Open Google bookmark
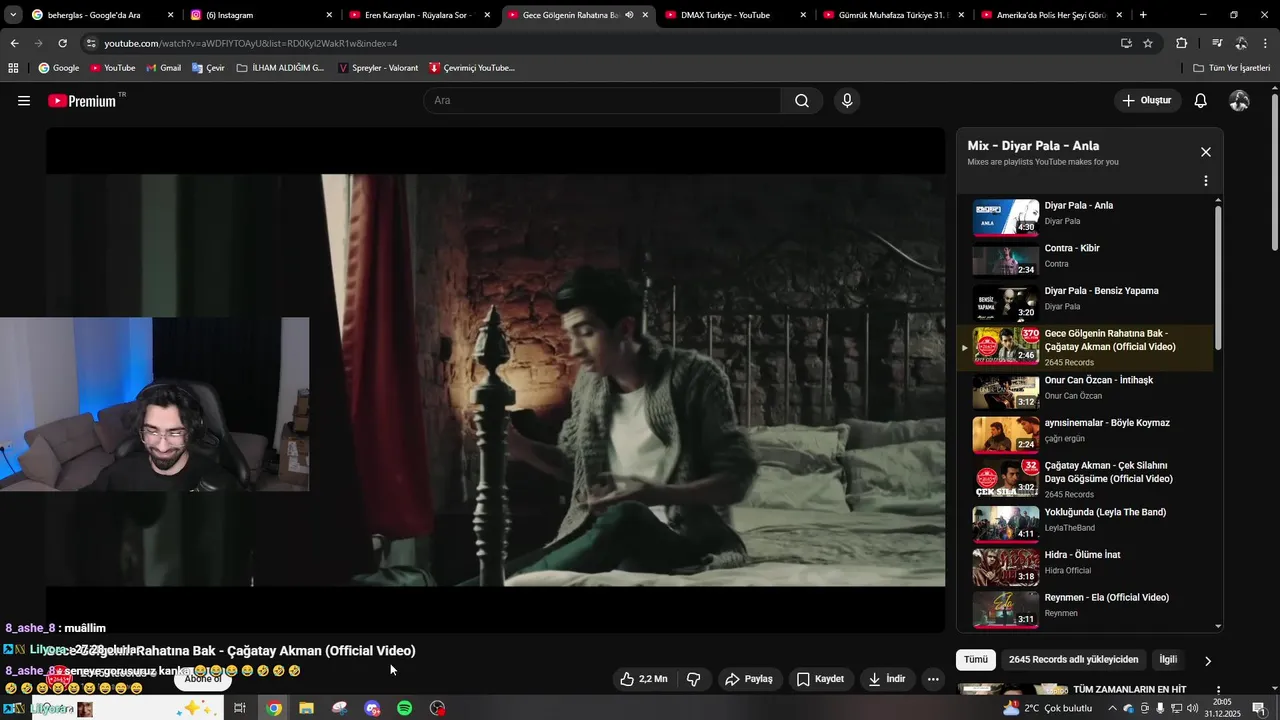Screen dimensions: 1280x720 point(59,68)
